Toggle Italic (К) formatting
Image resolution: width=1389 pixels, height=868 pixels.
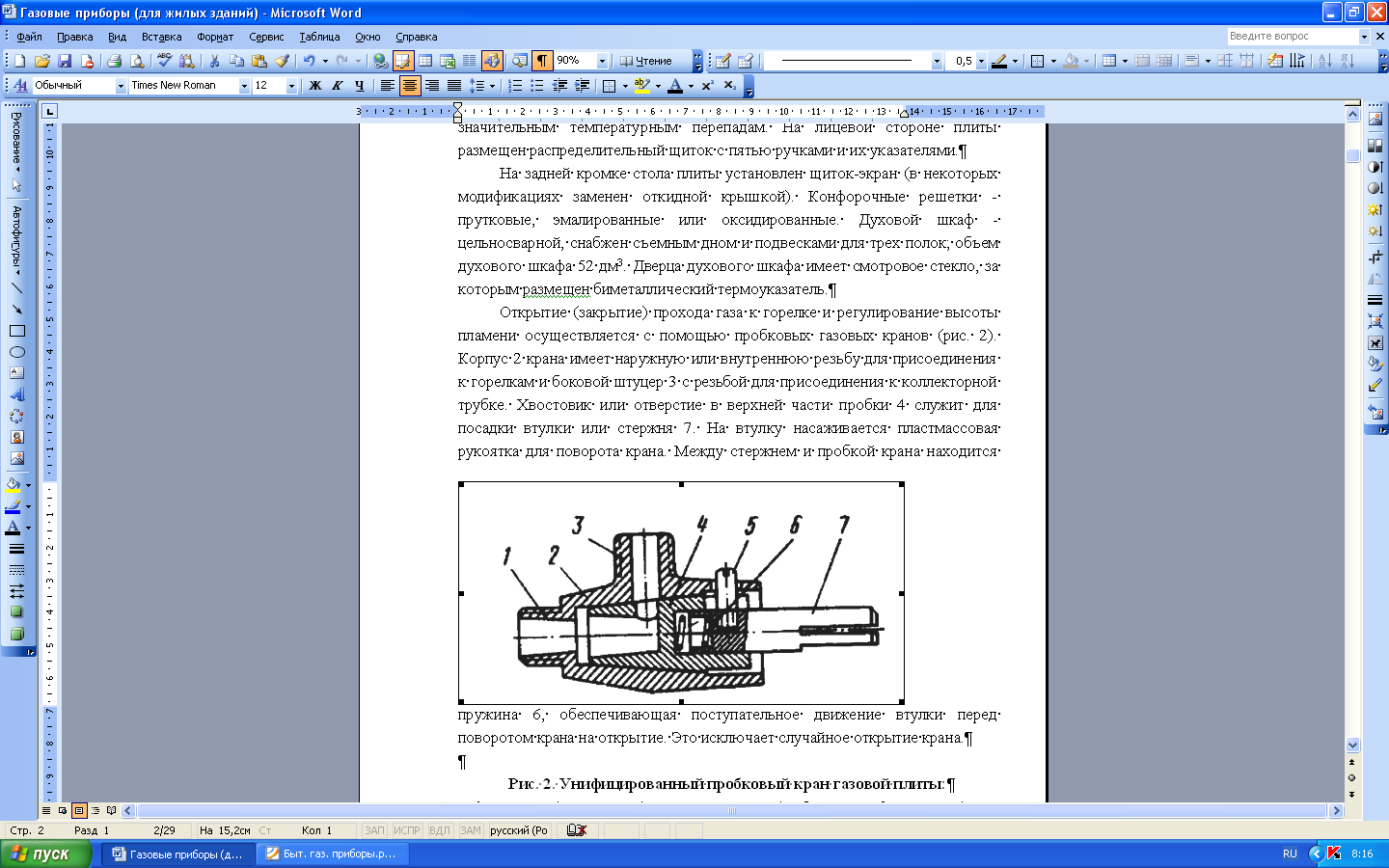(x=338, y=86)
